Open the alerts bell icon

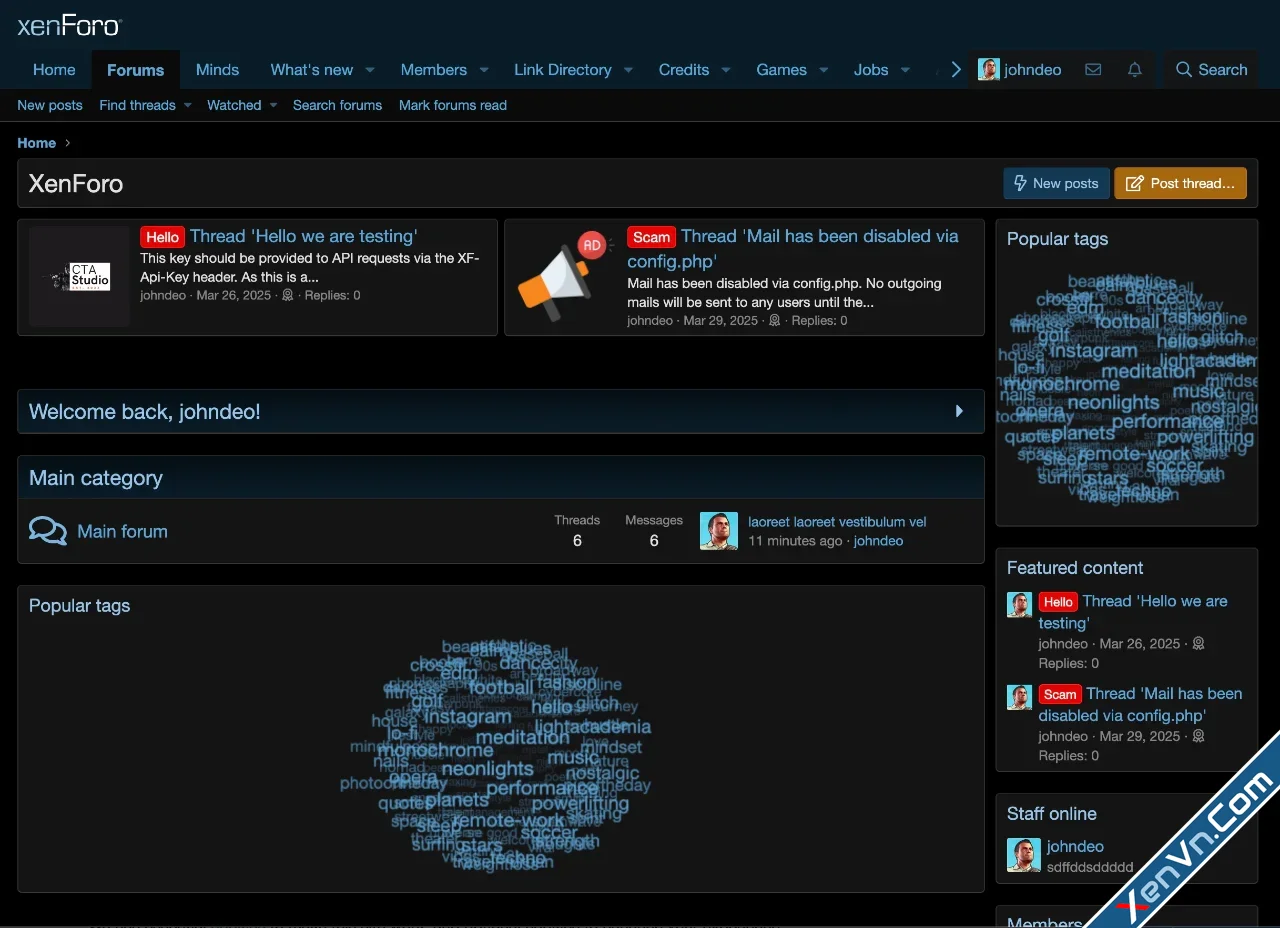1134,69
